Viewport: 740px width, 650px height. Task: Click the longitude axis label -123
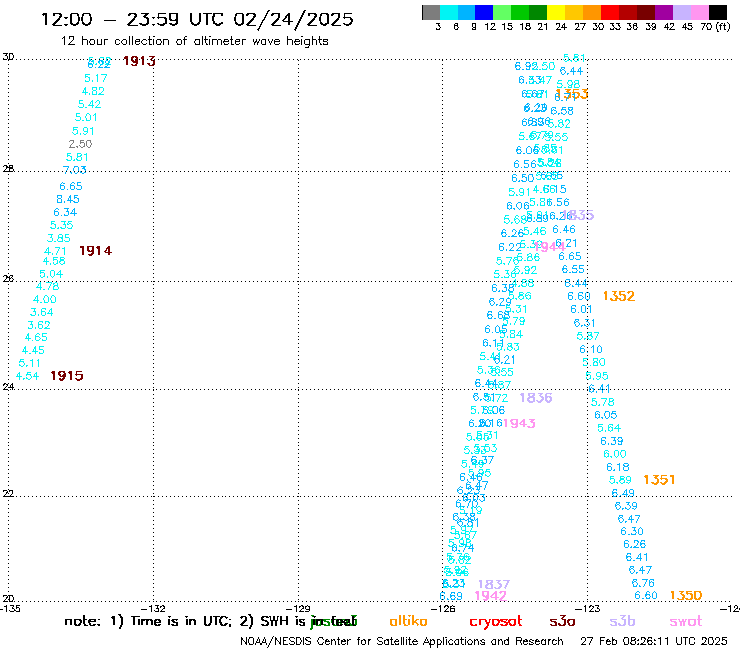click(x=588, y=609)
